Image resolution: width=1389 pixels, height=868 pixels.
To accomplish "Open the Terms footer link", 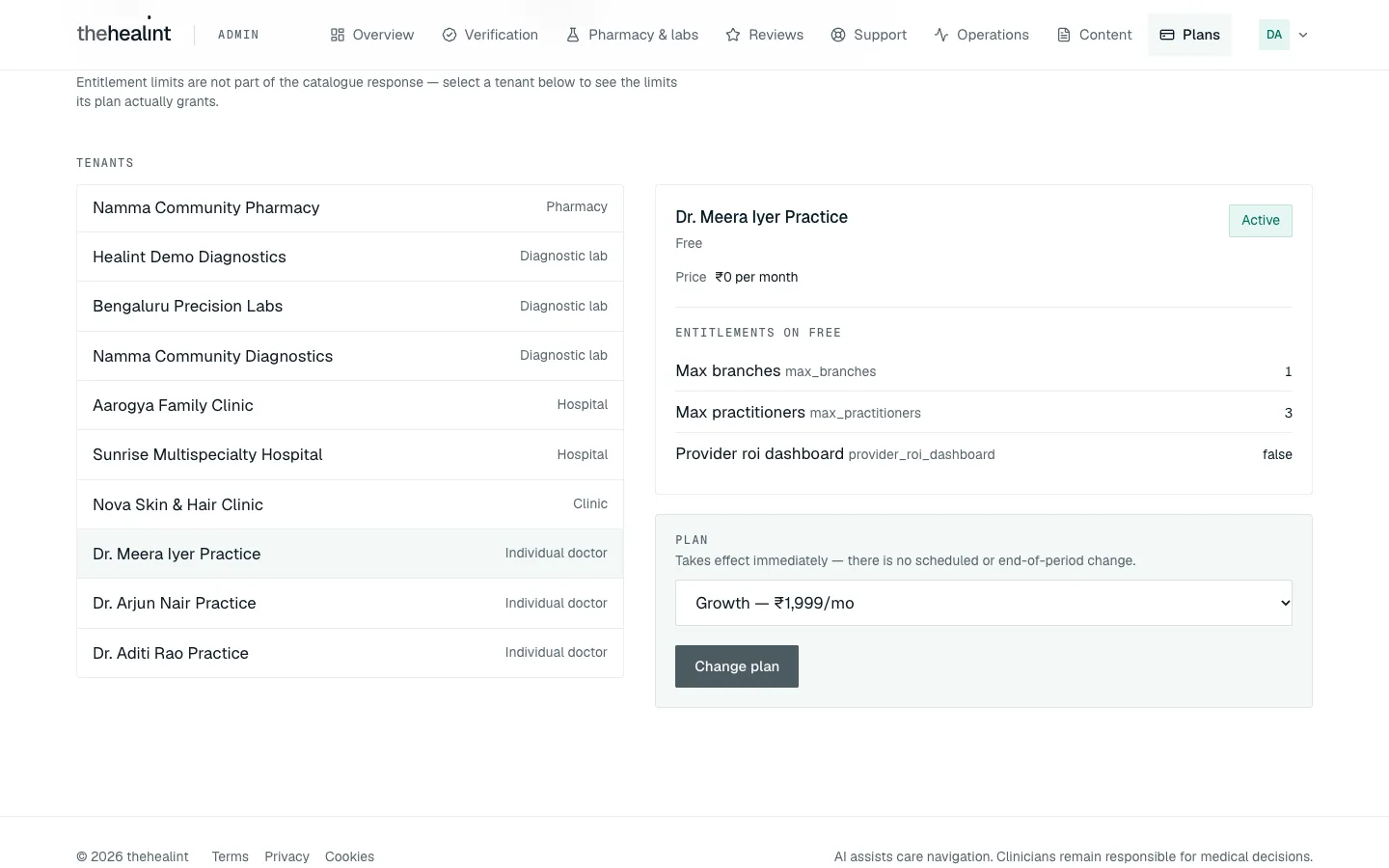I will click(231, 856).
